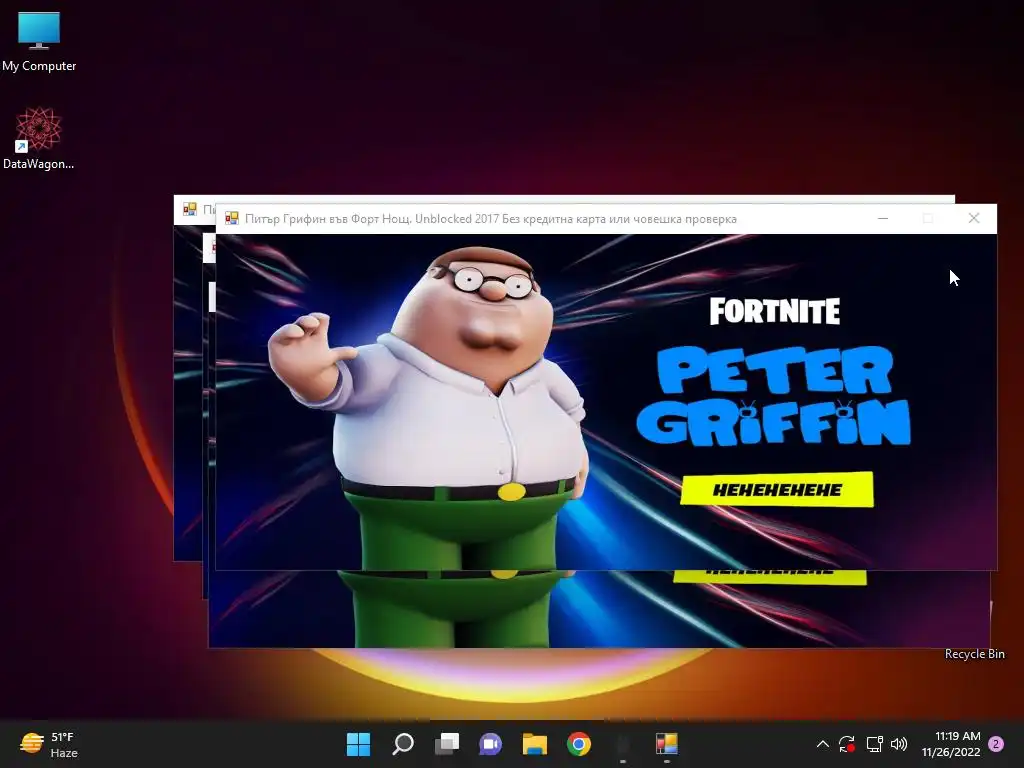The height and width of the screenshot is (768, 1024).
Task: Close the front Питър Грифин window
Action: [974, 218]
